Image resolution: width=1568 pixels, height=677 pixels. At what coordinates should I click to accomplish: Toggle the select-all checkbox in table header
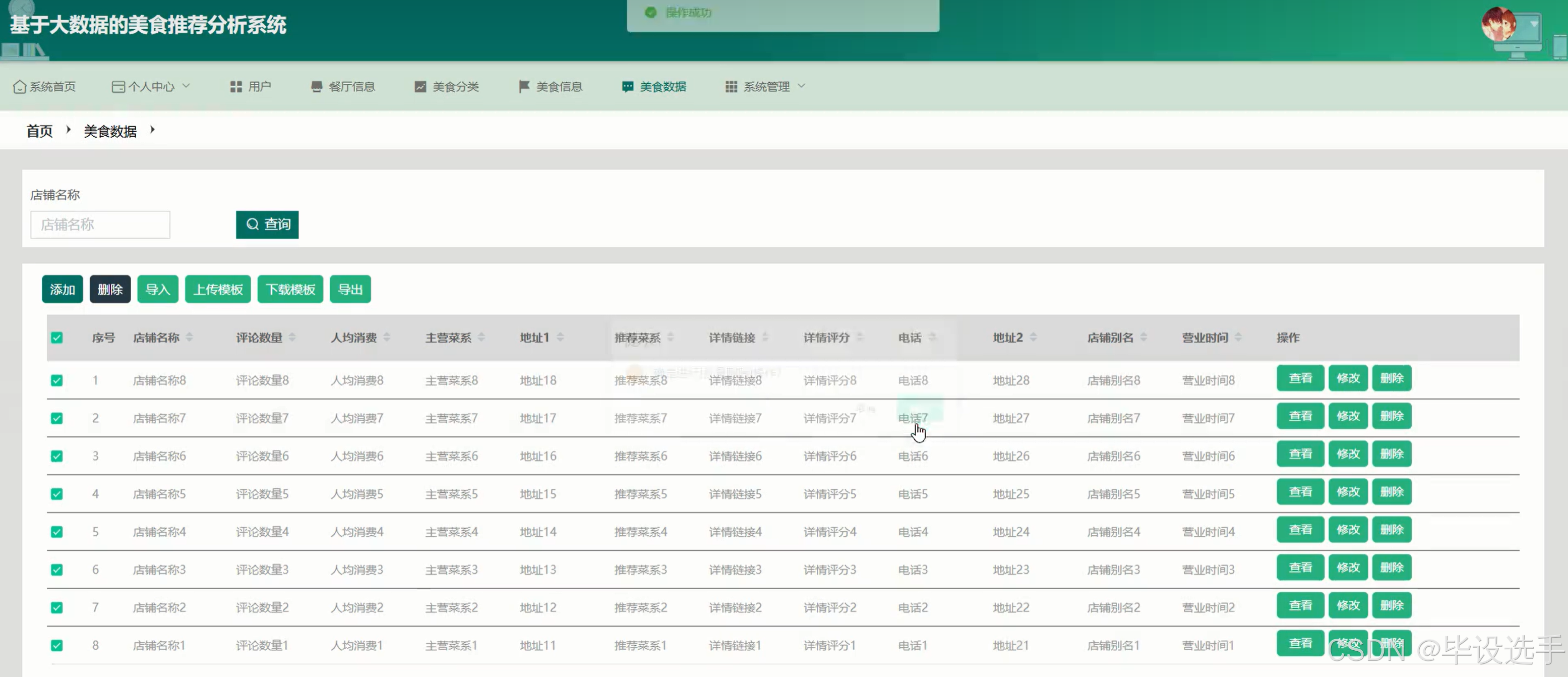click(x=56, y=337)
